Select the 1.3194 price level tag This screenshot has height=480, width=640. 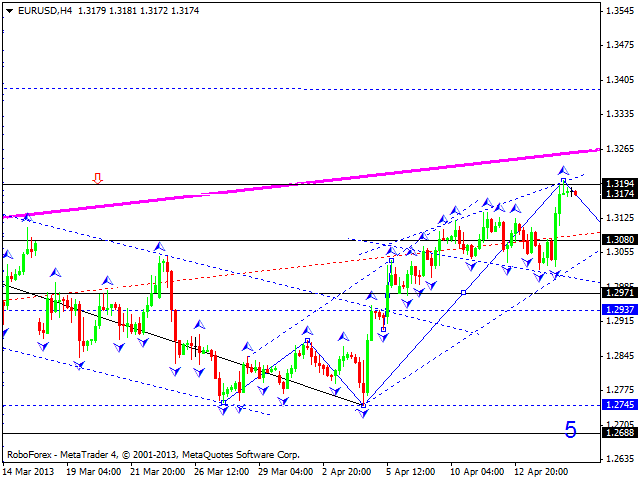619,184
